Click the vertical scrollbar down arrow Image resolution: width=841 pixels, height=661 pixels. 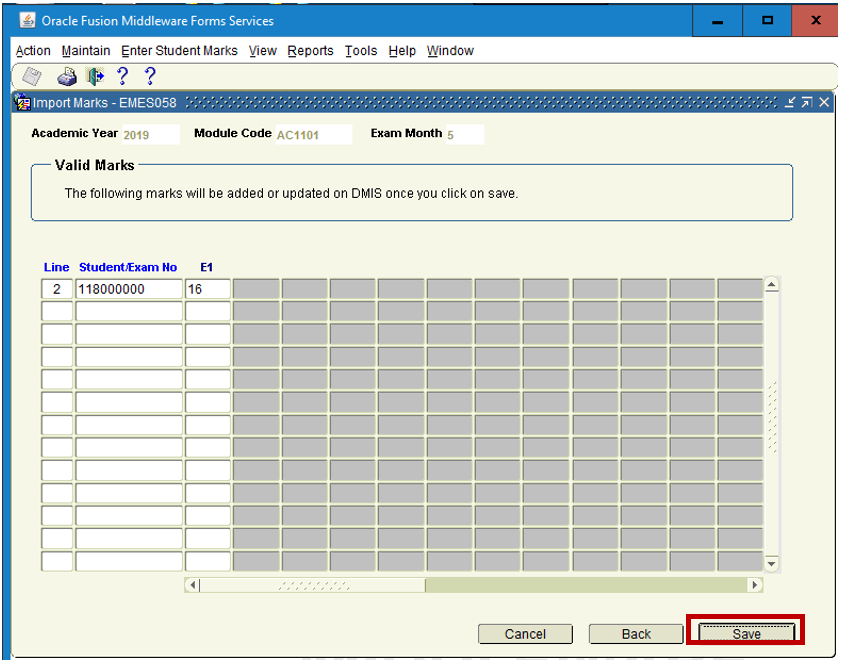pyautogui.click(x=771, y=565)
